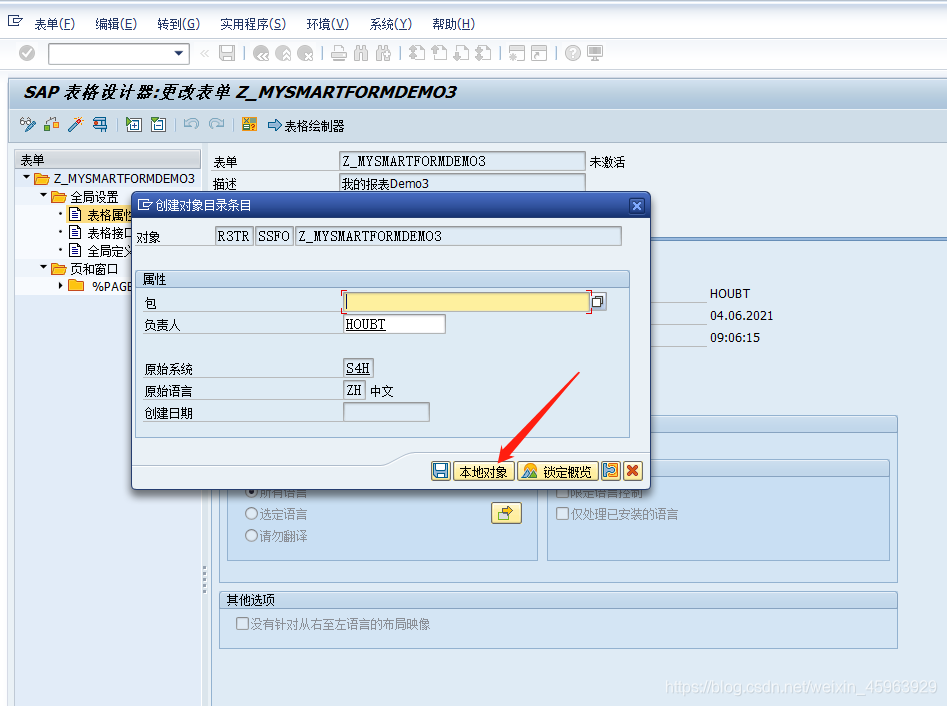Viewport: 947px width, 706px height.
Task: Click the First Page icon
Action: [x=417, y=53]
